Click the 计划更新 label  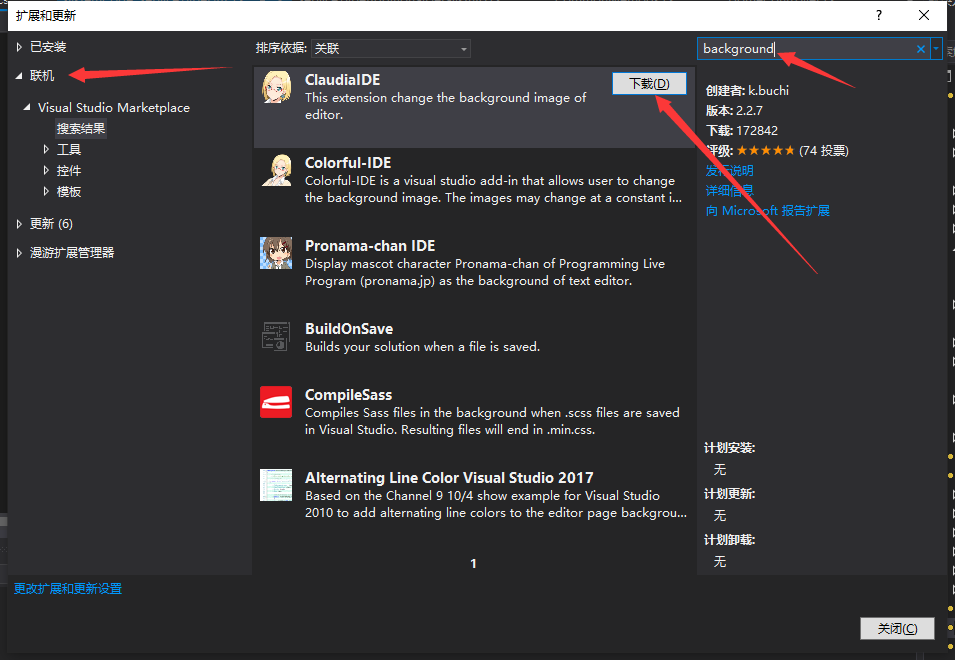(730, 494)
